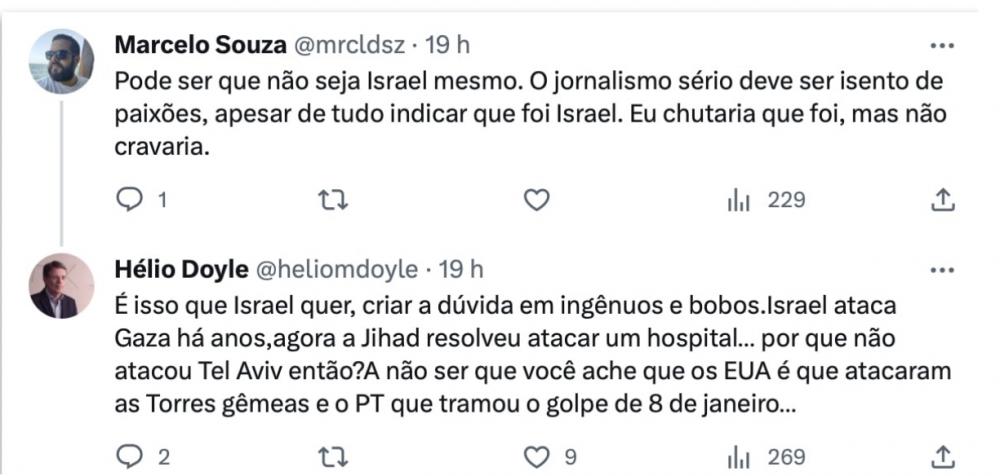This screenshot has width=1000, height=476.
Task: Reply to Marcelo Souza's tweet
Action: pyautogui.click(x=131, y=201)
